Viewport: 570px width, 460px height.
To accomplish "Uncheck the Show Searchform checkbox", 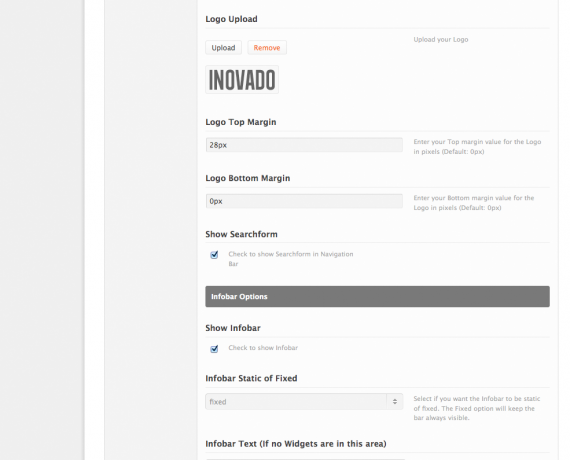I will pyautogui.click(x=214, y=255).
